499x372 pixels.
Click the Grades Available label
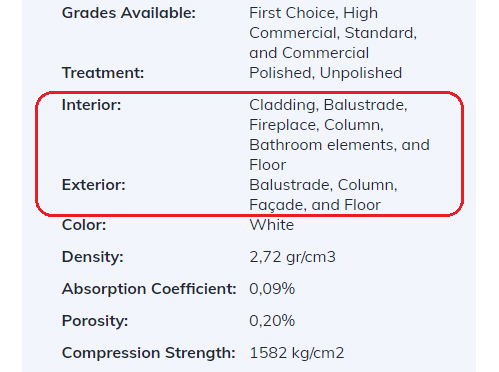point(129,13)
